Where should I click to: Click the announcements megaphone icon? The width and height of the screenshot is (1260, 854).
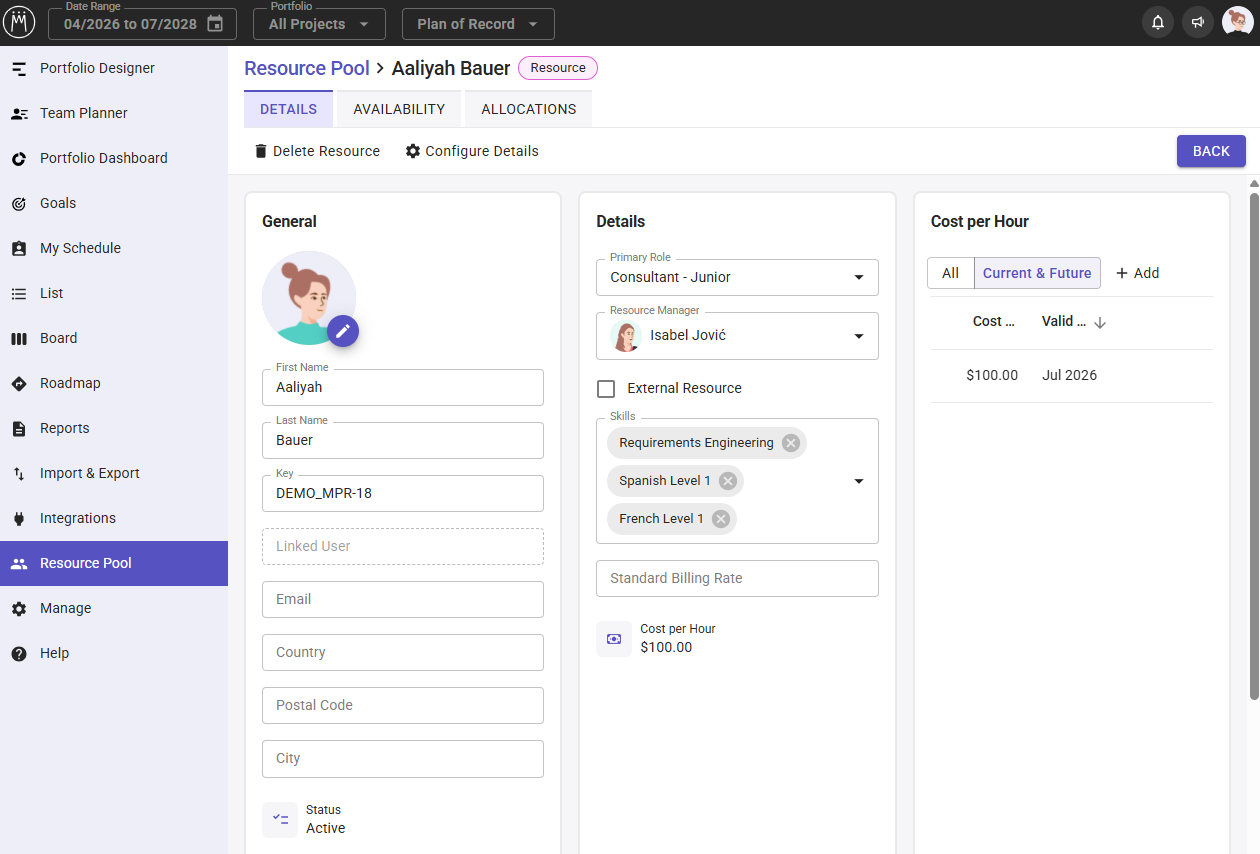(1198, 22)
